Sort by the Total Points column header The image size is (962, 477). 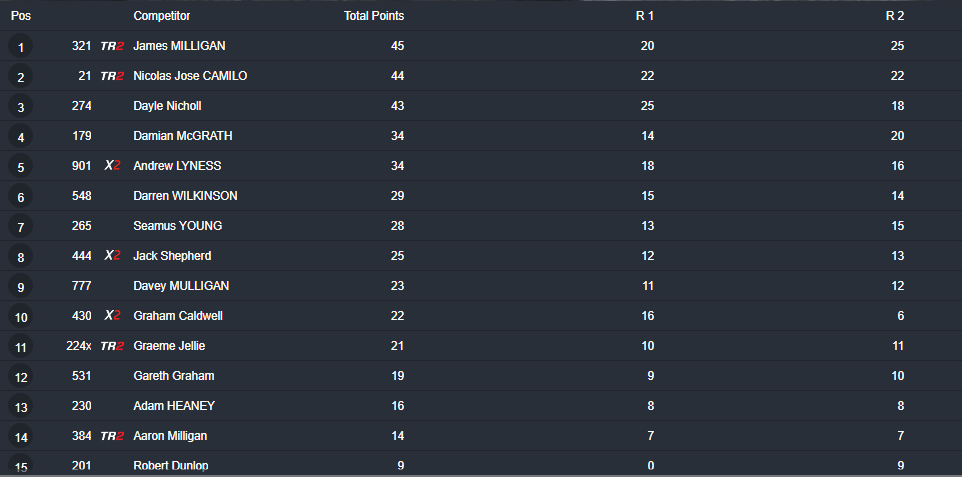pyautogui.click(x=374, y=16)
